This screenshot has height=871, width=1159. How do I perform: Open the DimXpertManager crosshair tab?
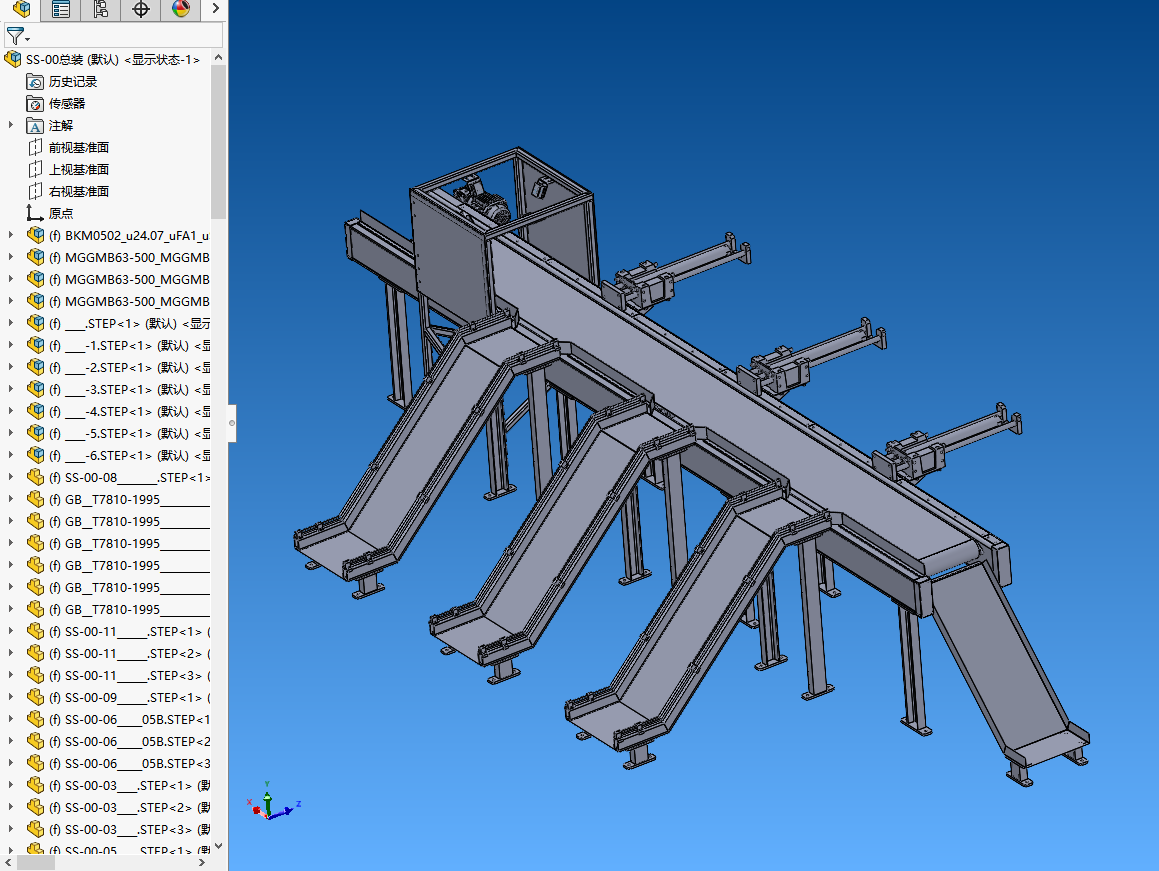(x=141, y=10)
